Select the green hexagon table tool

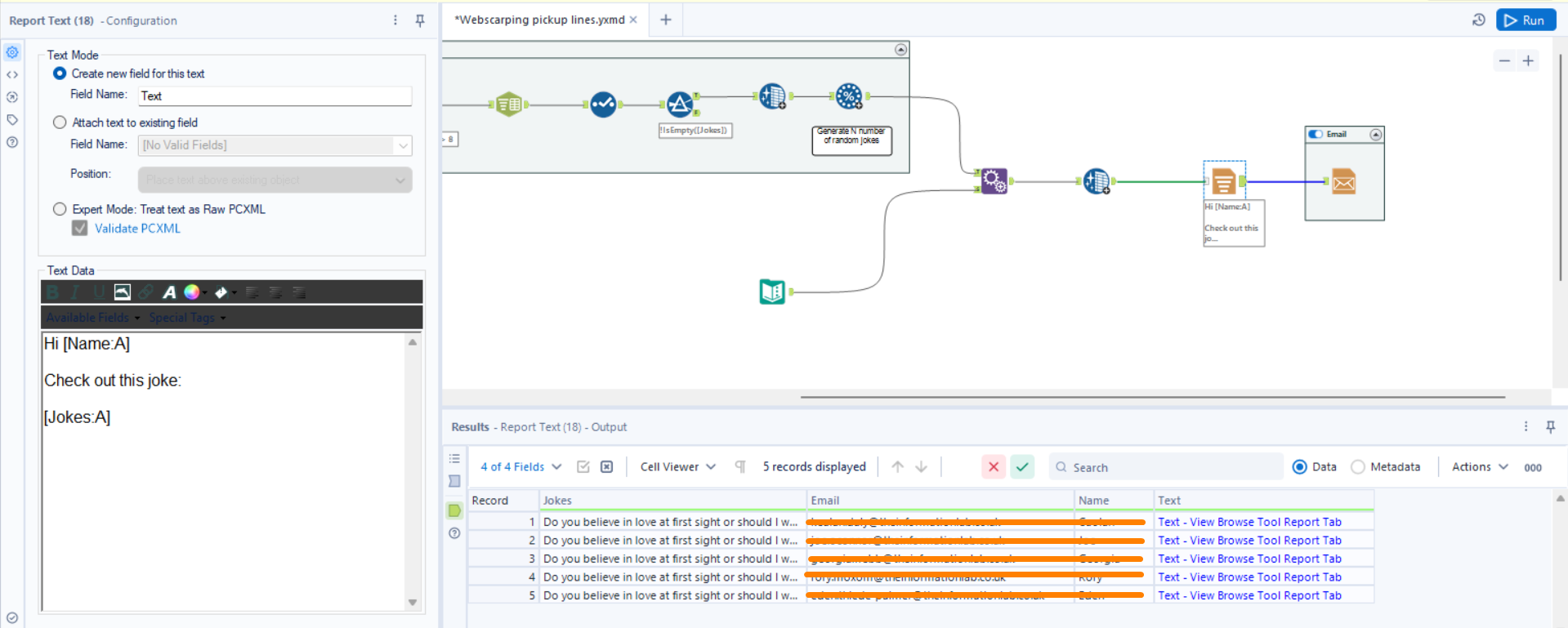[509, 104]
